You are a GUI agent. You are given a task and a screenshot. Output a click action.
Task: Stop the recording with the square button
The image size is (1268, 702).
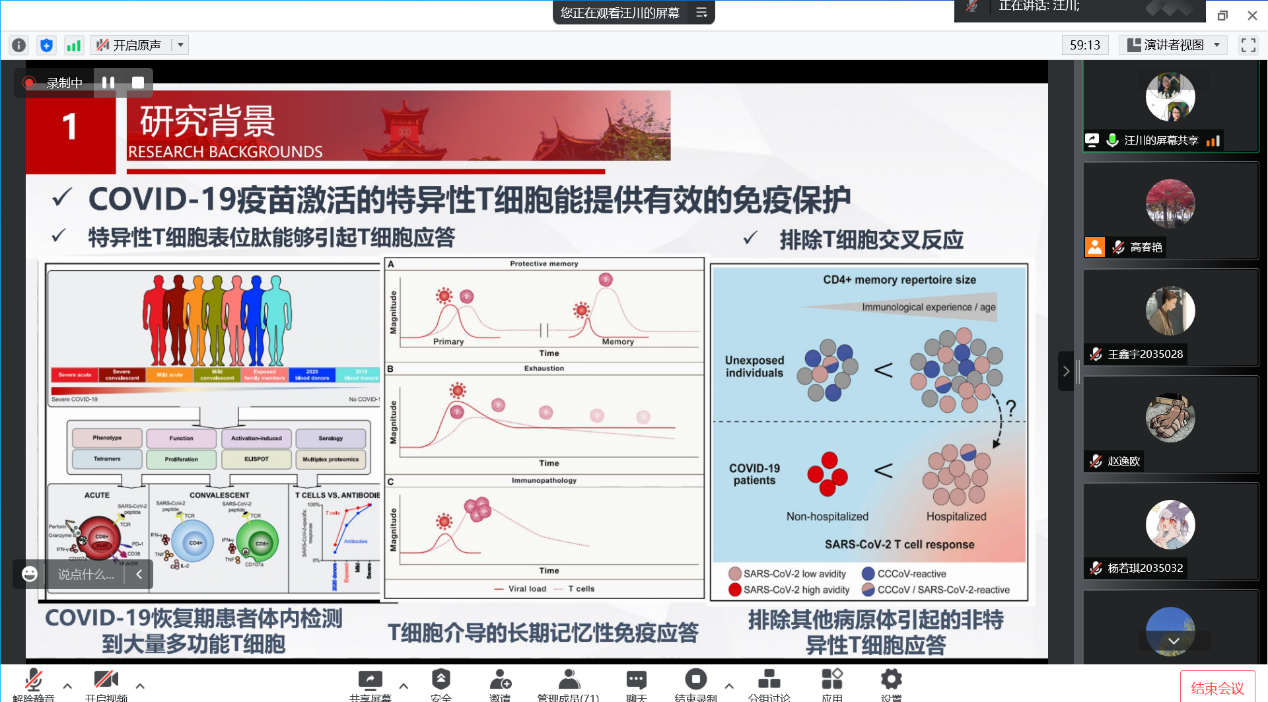[x=138, y=83]
